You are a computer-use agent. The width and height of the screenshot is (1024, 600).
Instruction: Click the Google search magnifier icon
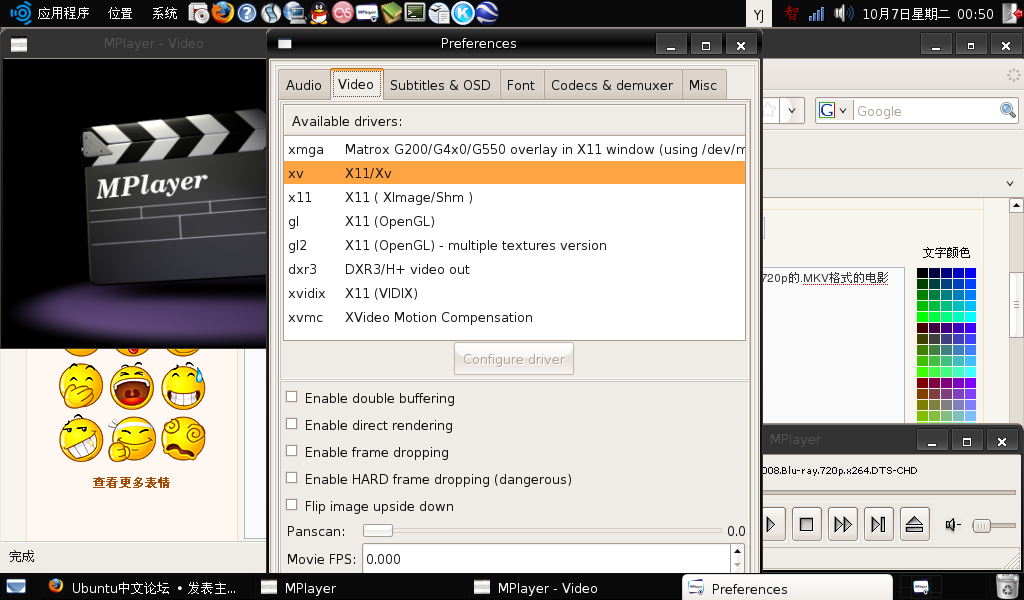pos(1008,110)
